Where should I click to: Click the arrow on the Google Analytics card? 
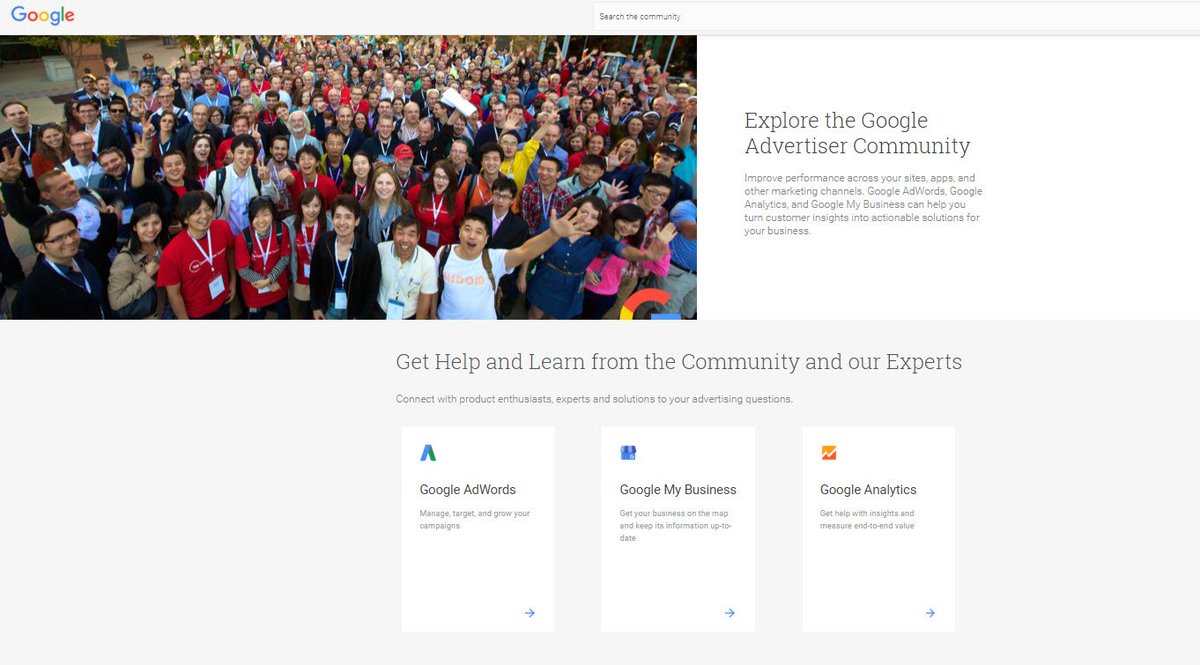pyautogui.click(x=929, y=613)
